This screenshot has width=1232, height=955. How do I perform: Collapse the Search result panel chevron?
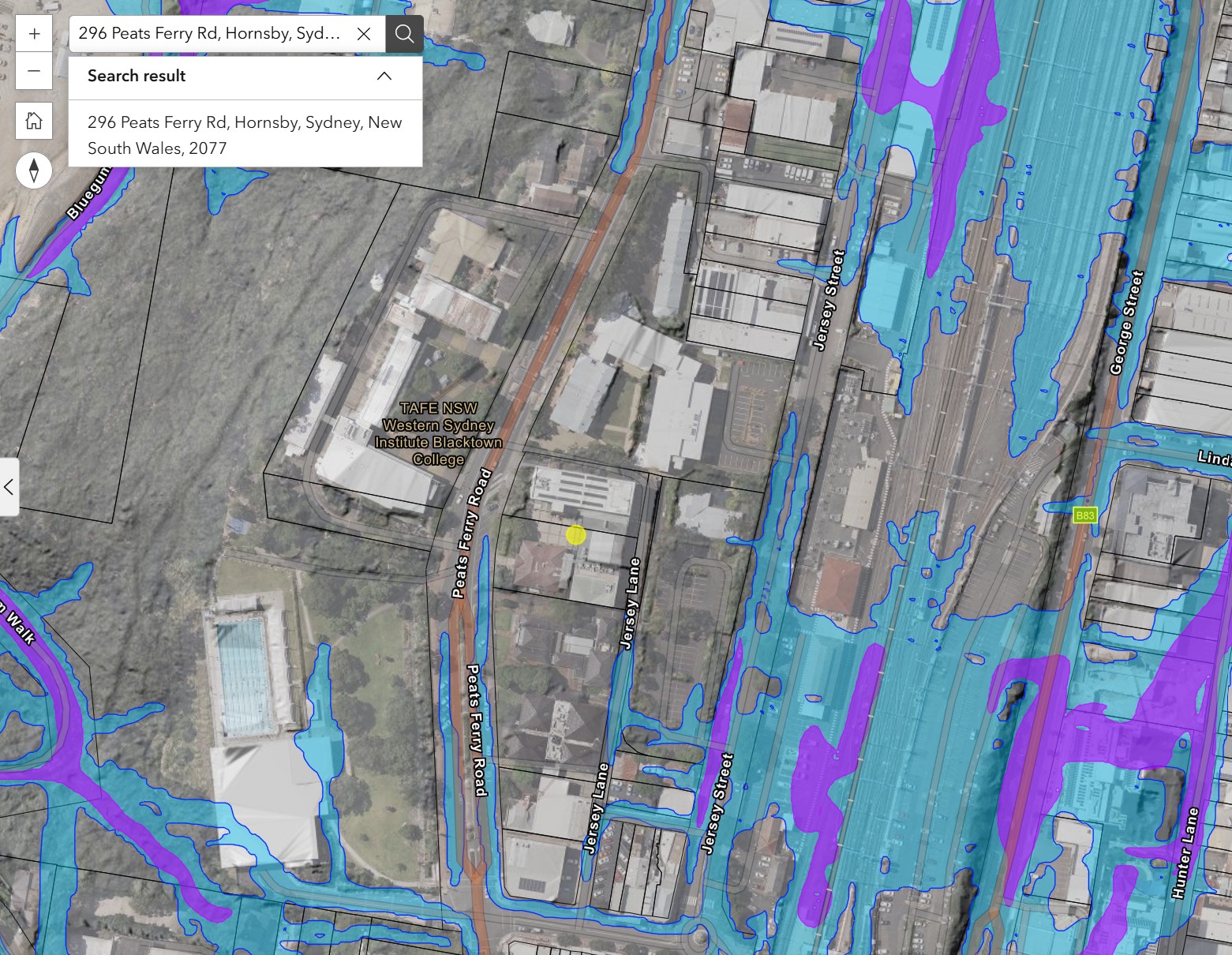coord(384,77)
